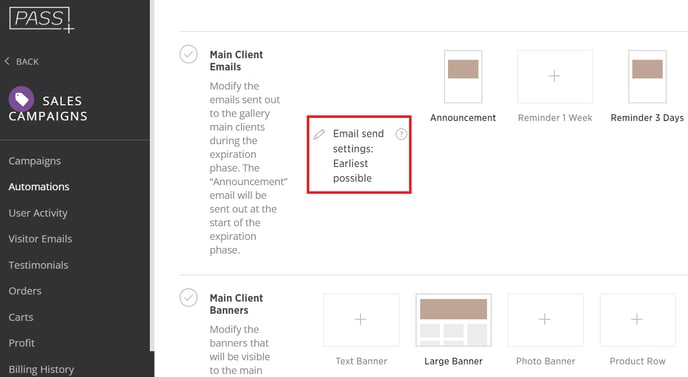Add a Text Banner using the plus
688x377 pixels.
tap(361, 320)
